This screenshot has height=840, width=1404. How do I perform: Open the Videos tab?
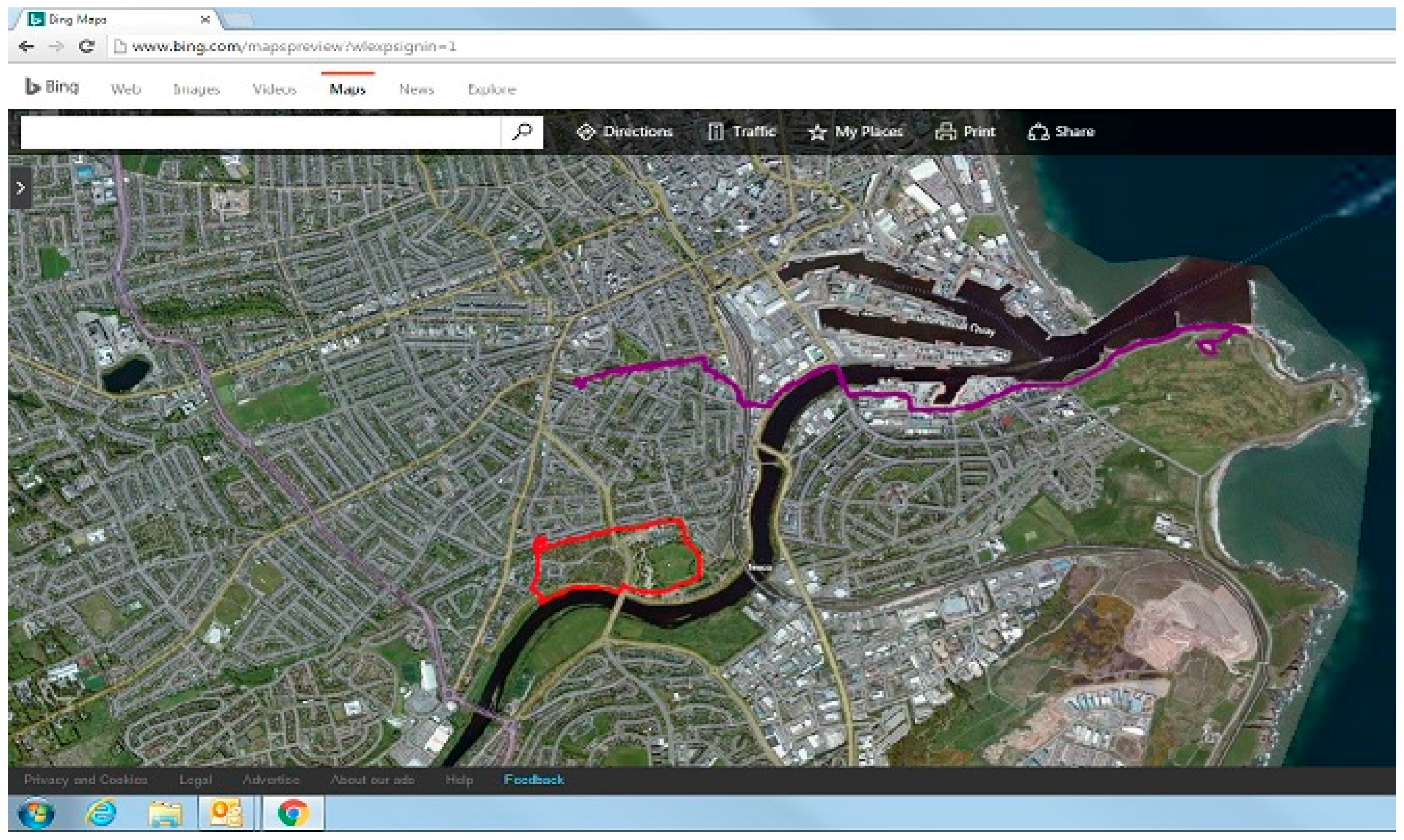tap(274, 90)
